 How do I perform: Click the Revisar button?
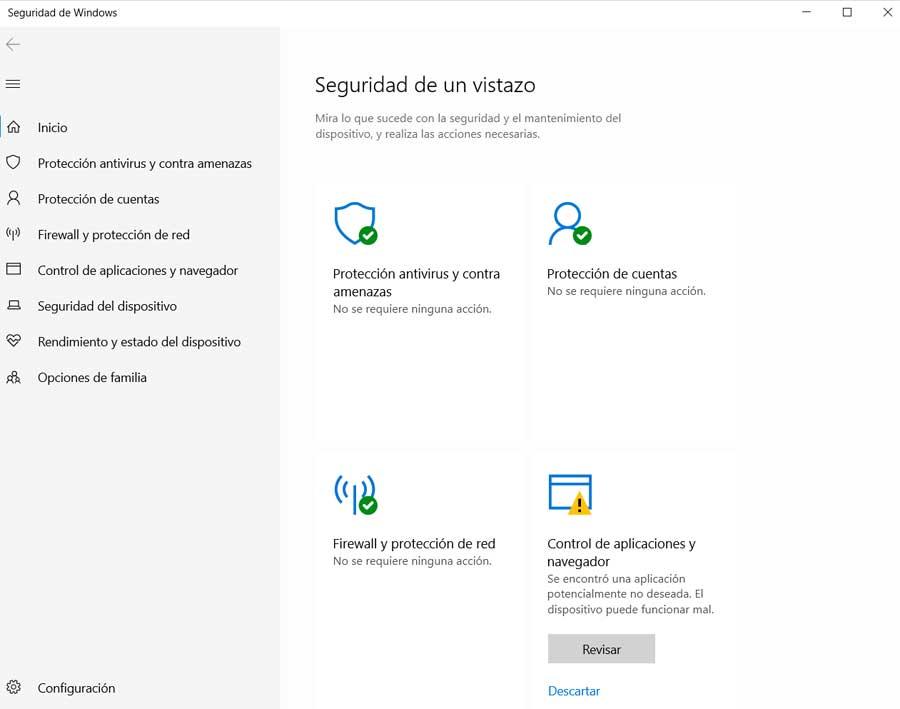tap(601, 649)
